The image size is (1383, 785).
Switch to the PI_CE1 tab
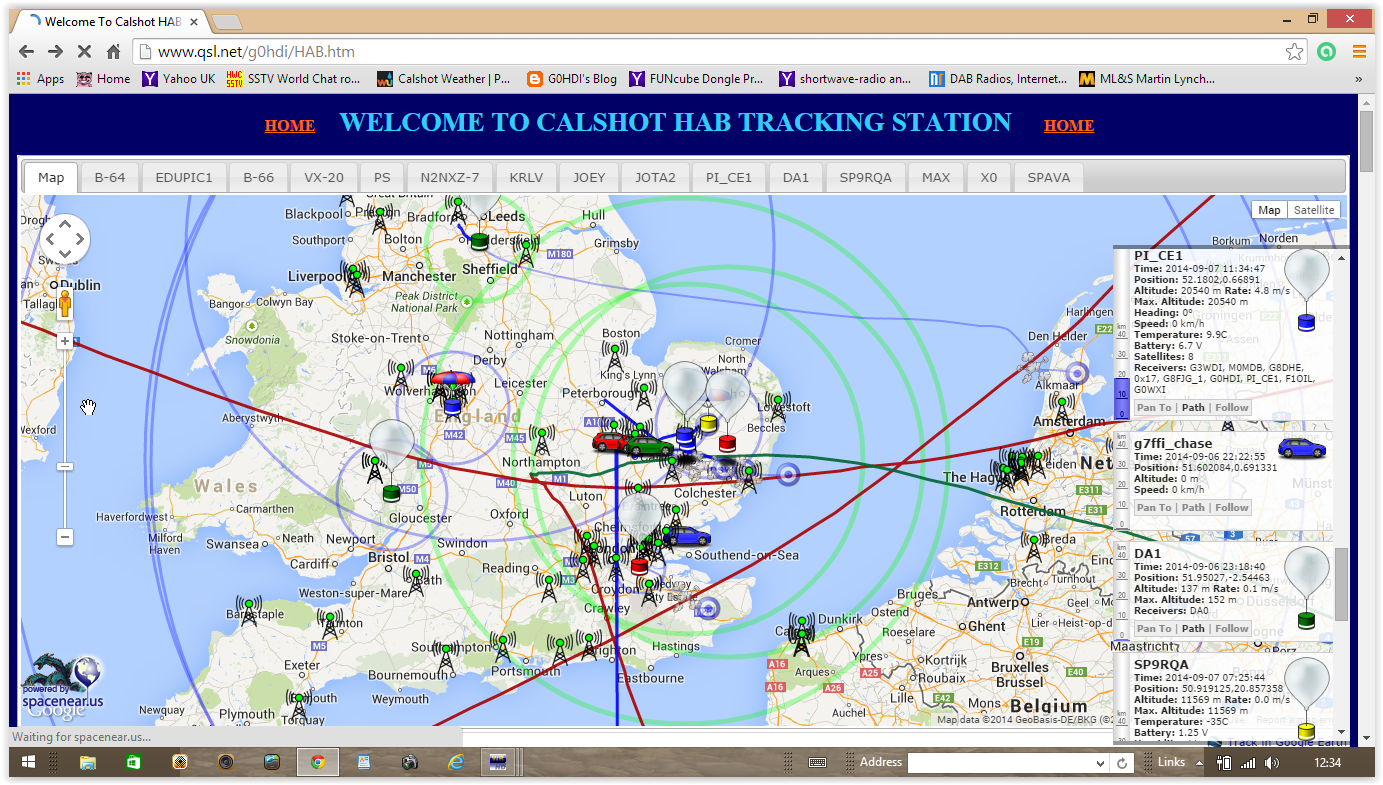(729, 178)
